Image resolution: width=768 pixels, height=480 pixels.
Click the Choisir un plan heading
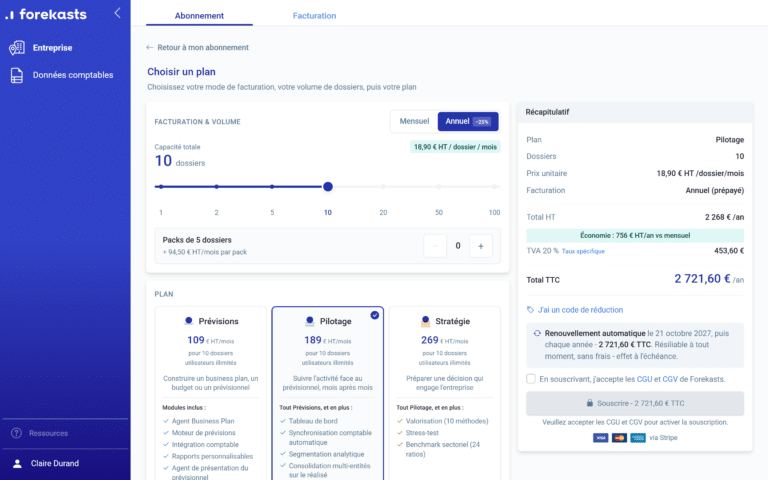coord(181,72)
